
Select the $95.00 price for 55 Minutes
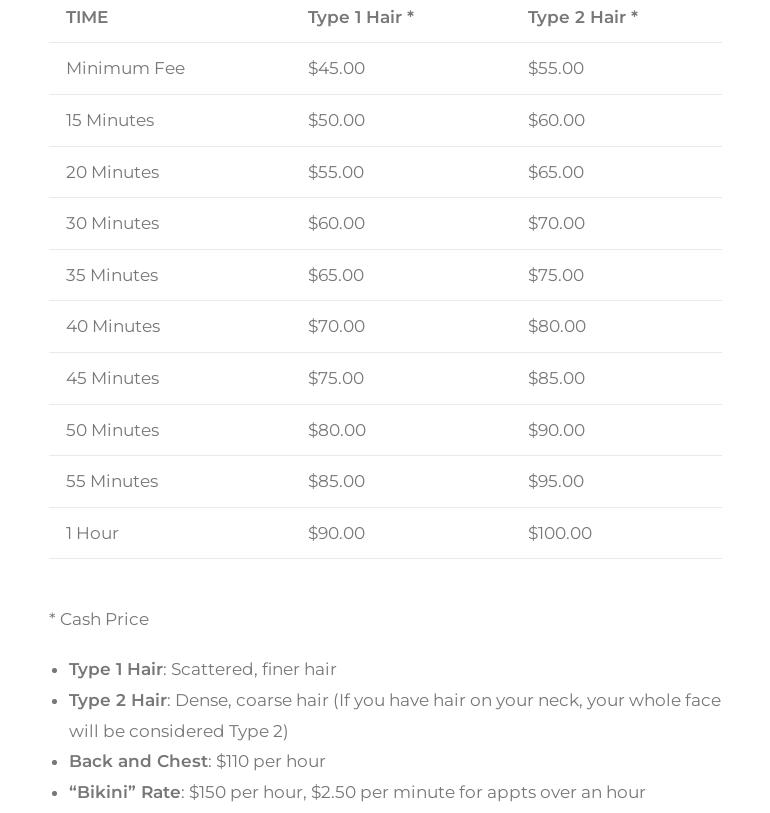coord(555,481)
